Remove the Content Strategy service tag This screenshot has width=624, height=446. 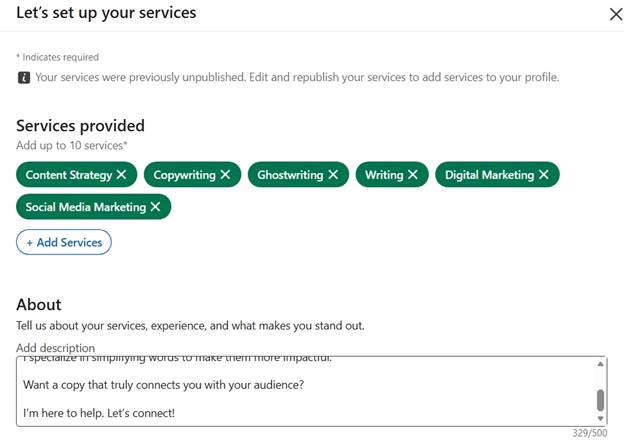pyautogui.click(x=121, y=174)
